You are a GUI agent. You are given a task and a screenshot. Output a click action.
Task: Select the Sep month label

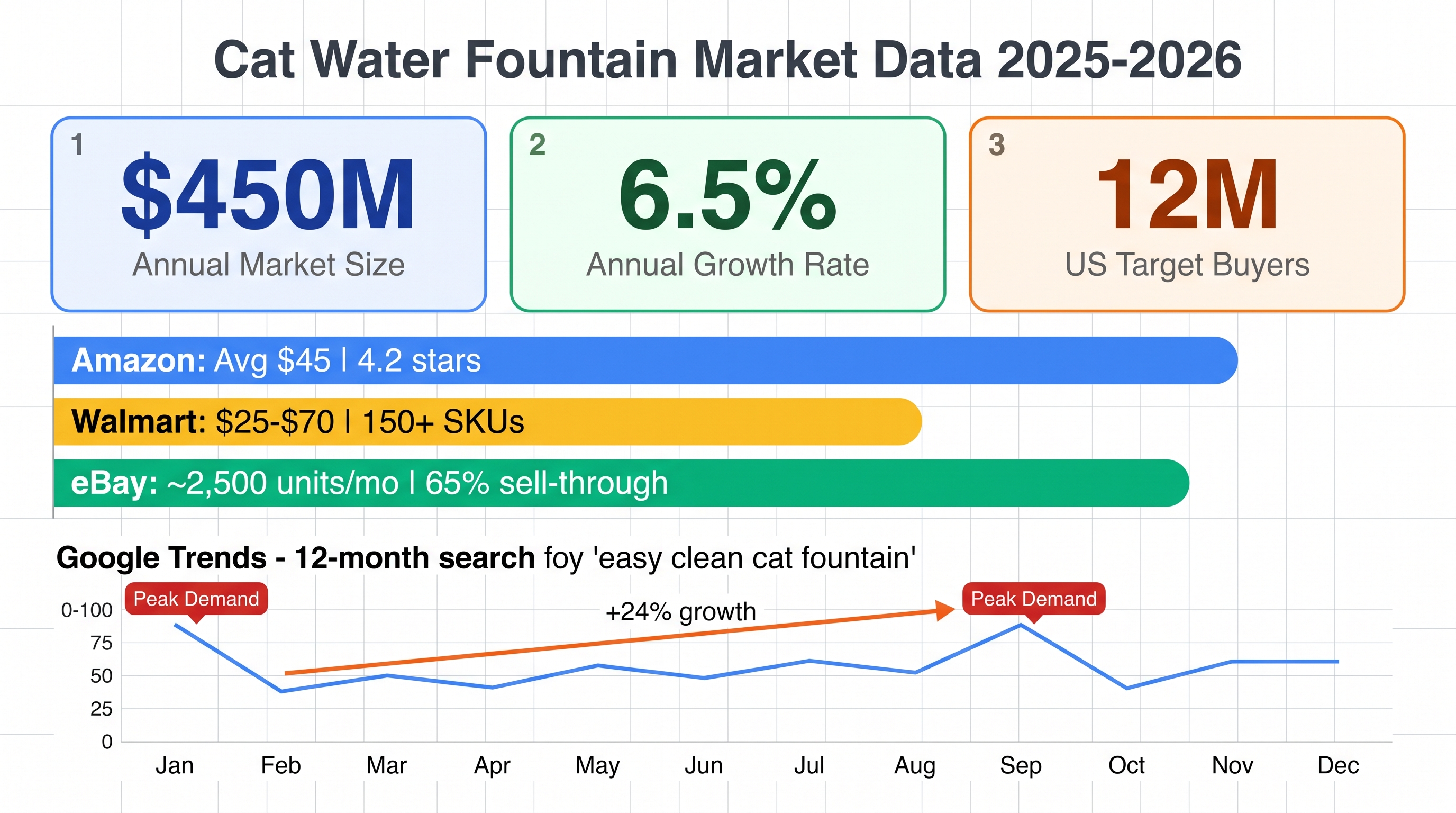tap(1020, 766)
